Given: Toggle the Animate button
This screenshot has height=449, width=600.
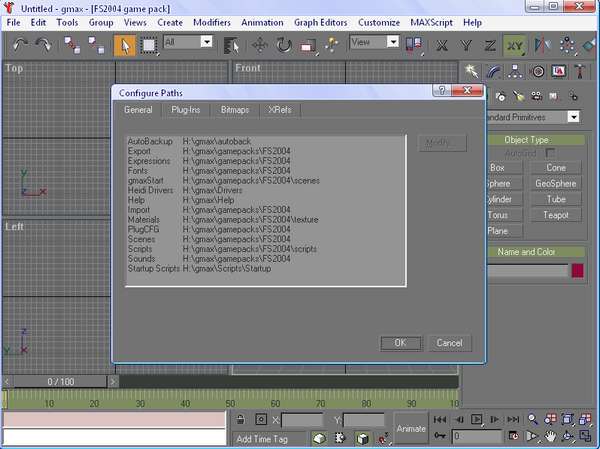Looking at the screenshot, I should [x=411, y=428].
